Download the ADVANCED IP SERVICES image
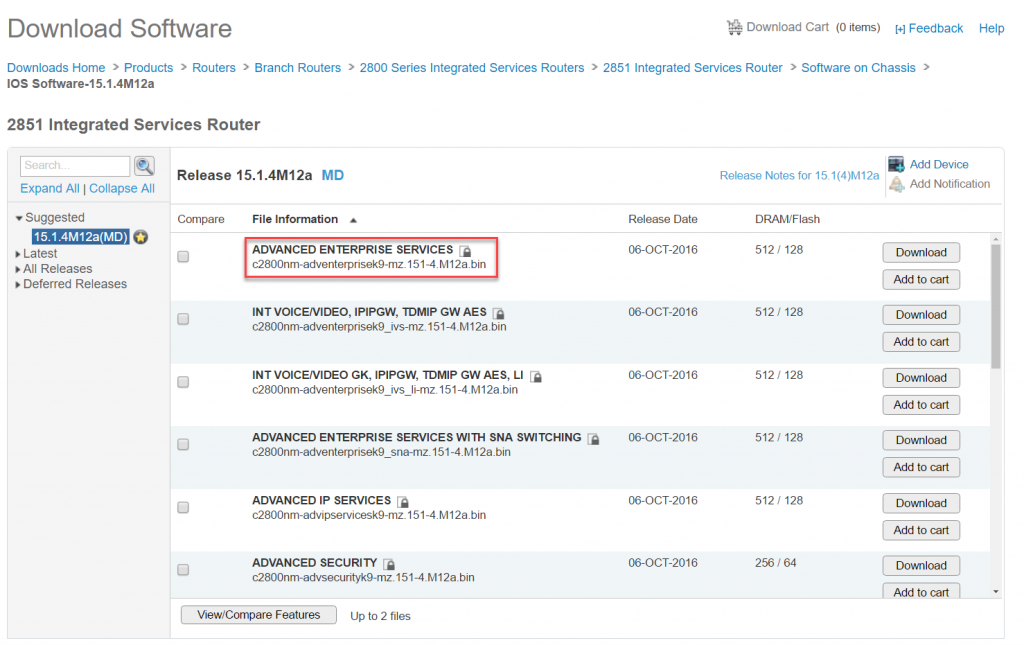 pyautogui.click(x=920, y=503)
